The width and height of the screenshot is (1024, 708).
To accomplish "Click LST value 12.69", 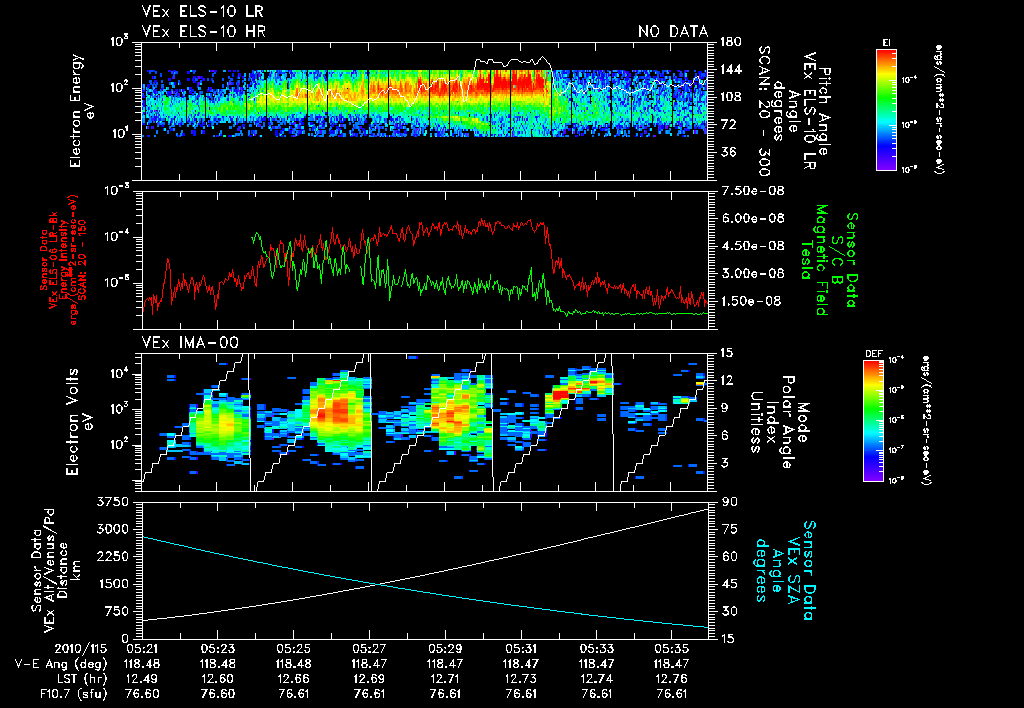I will 370,679.
